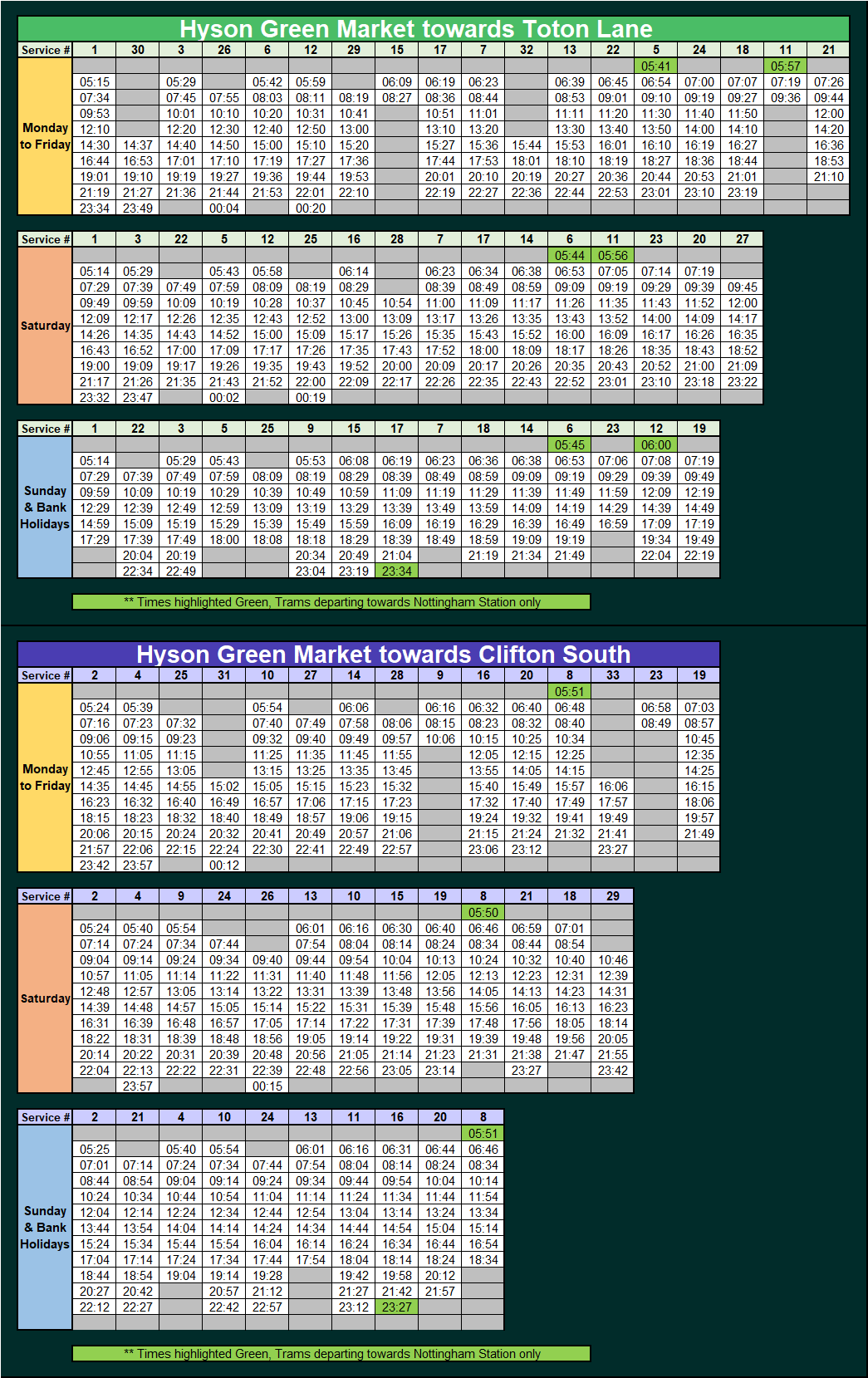Click 'Service #' header of Toton Lane Monday-Friday table

point(46,50)
